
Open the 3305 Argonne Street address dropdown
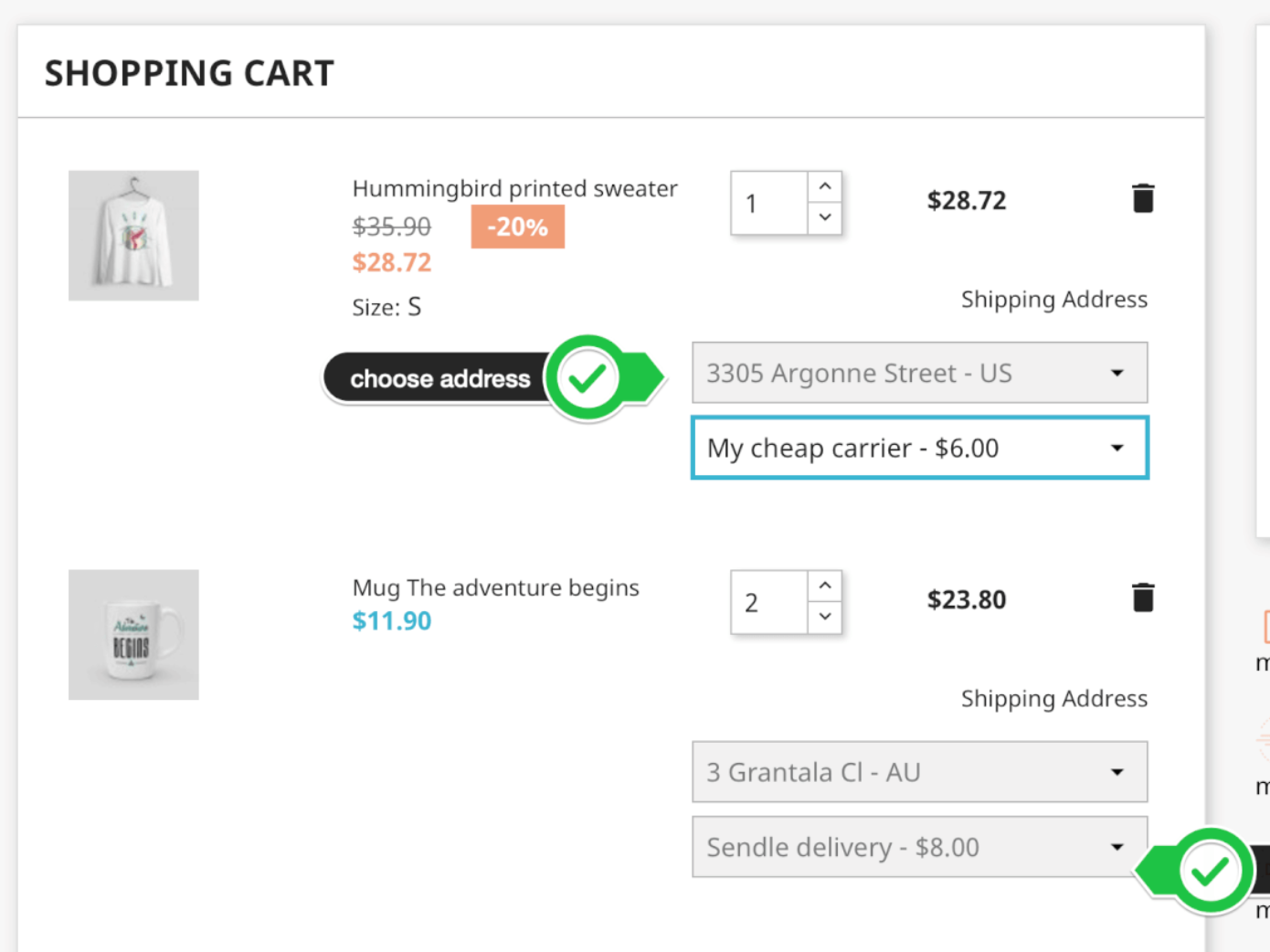click(919, 373)
